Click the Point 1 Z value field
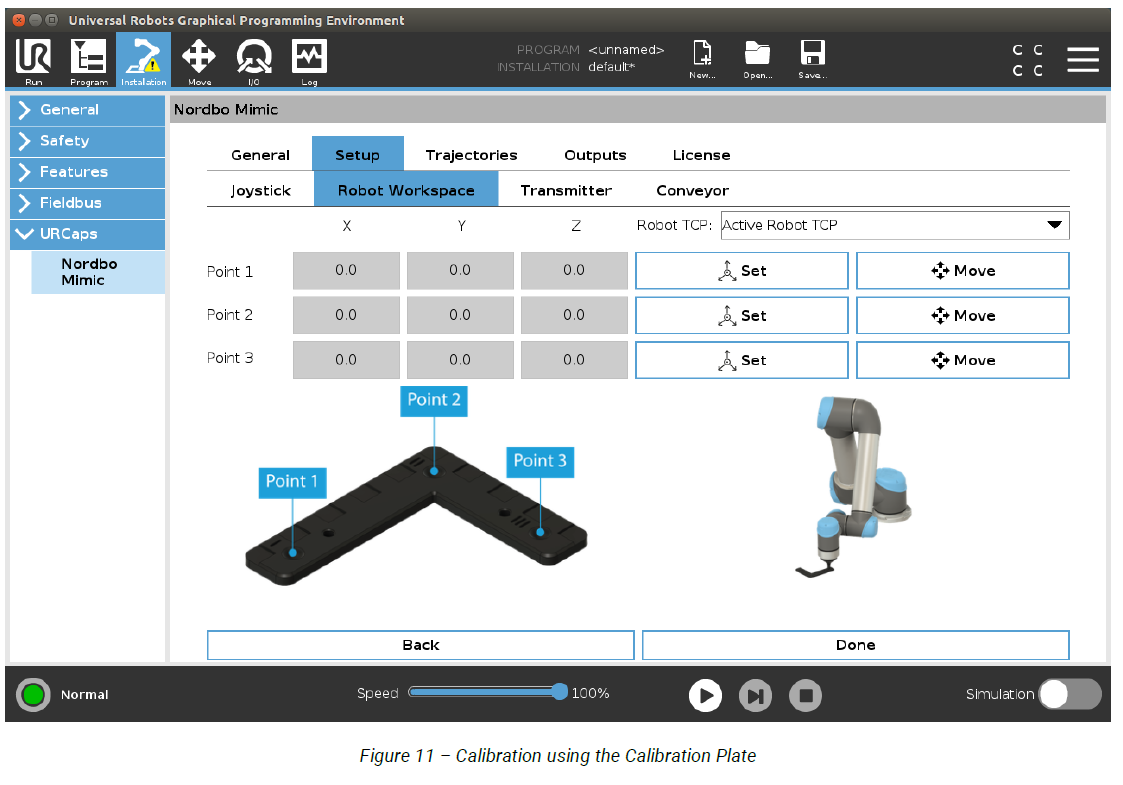 coord(574,271)
